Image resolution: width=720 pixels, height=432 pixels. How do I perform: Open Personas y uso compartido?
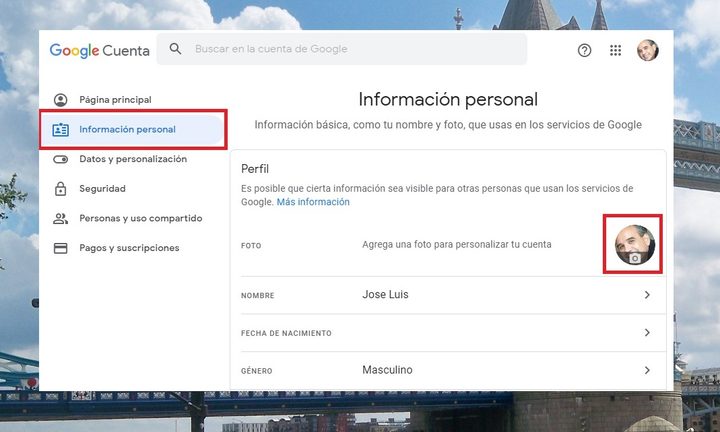pos(141,218)
